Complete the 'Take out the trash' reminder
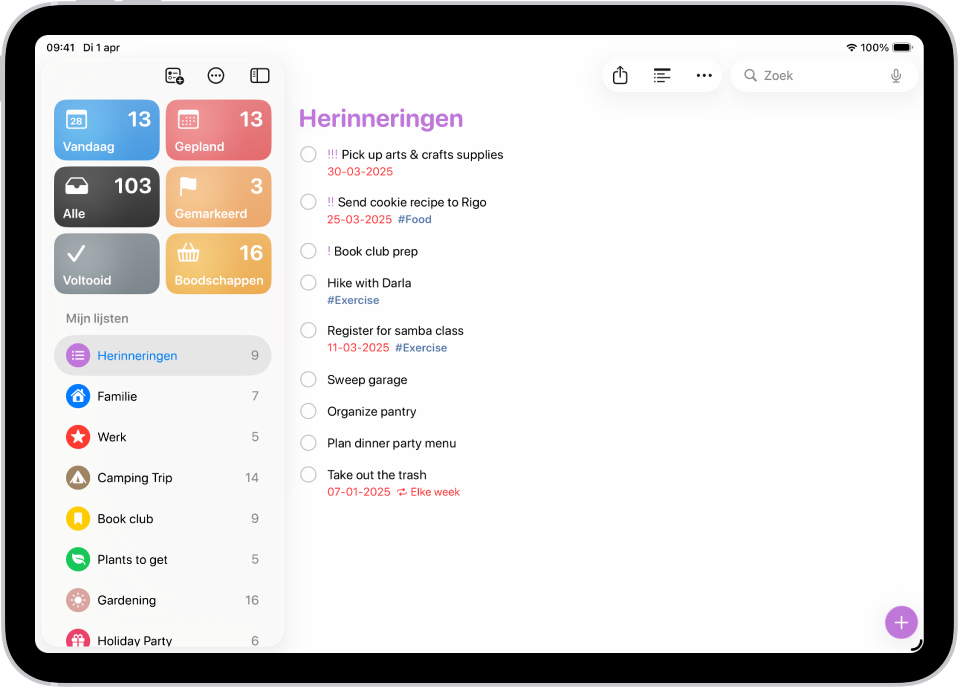This screenshot has height=692, width=960. (308, 474)
